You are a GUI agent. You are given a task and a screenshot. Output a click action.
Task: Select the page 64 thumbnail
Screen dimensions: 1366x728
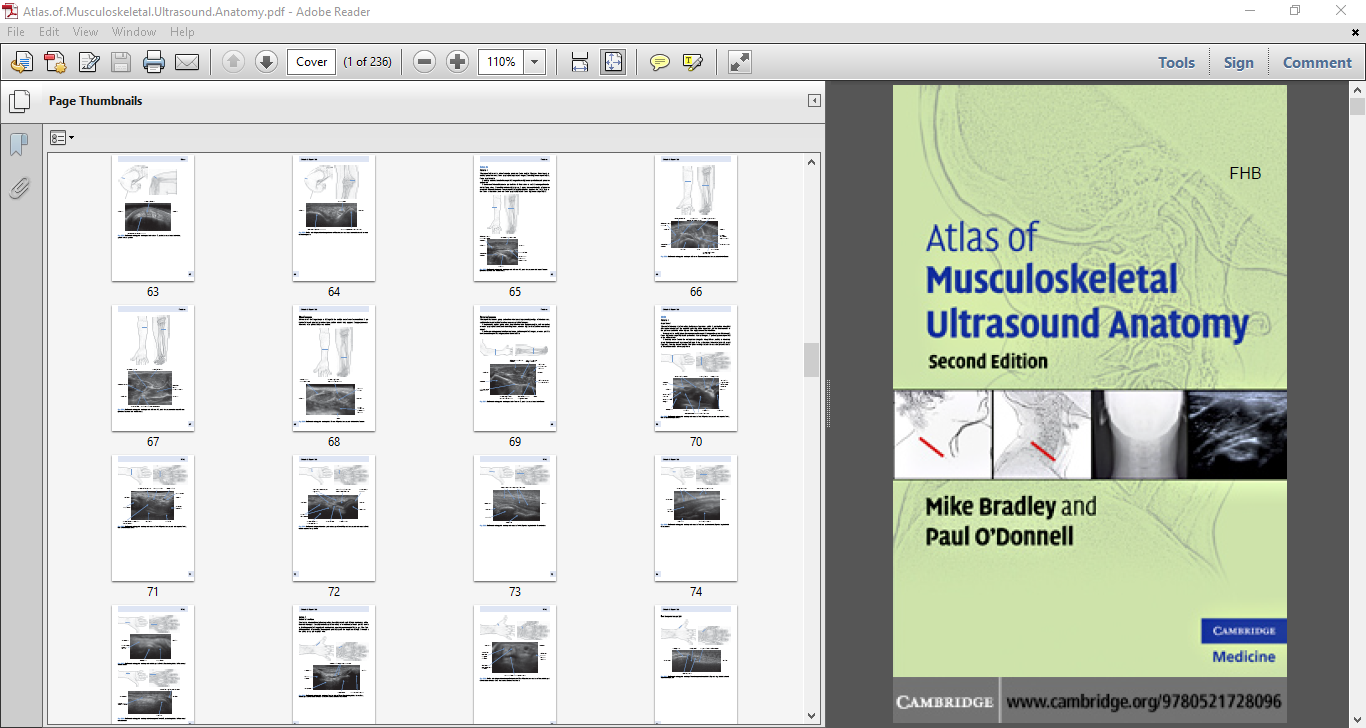pos(334,218)
